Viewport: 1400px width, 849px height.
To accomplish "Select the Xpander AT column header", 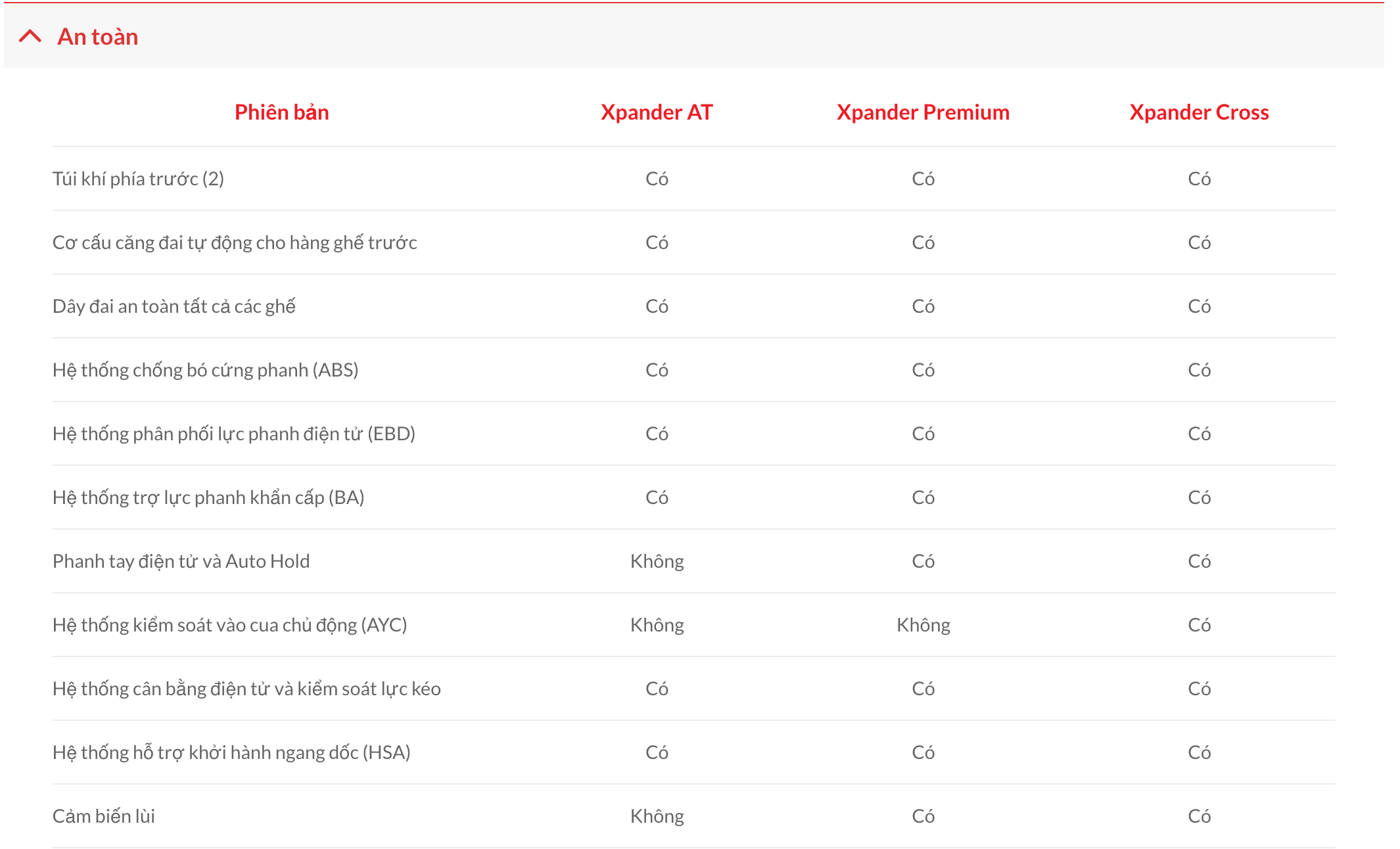I will coord(656,112).
